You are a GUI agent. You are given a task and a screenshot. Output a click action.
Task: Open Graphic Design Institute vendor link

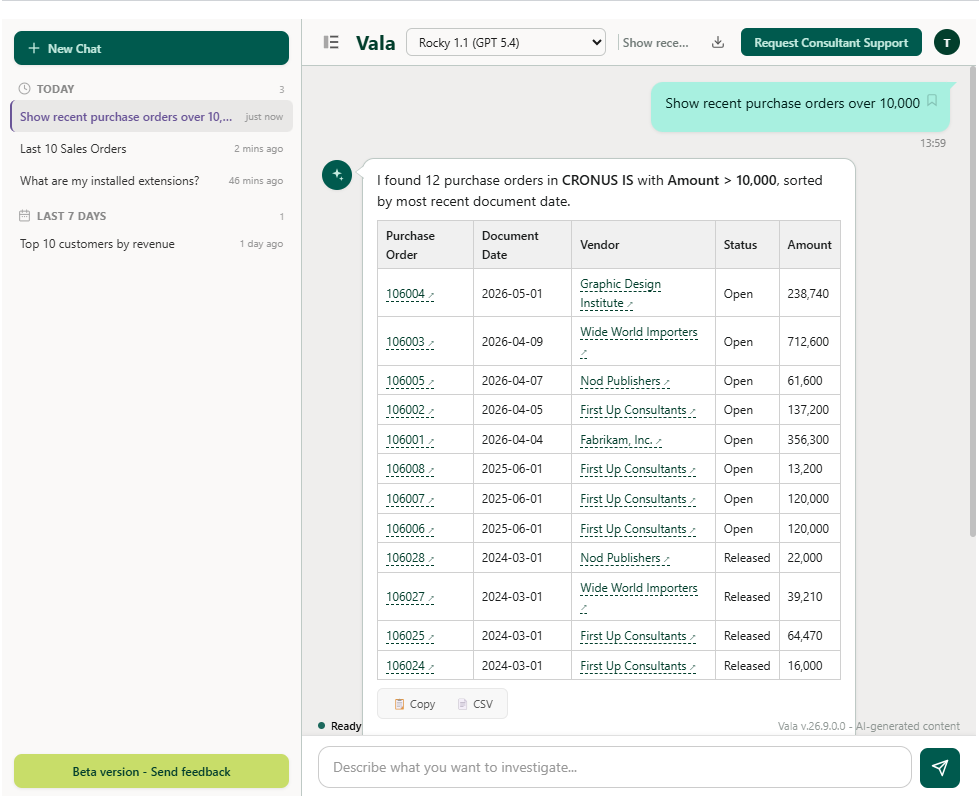[x=620, y=293]
